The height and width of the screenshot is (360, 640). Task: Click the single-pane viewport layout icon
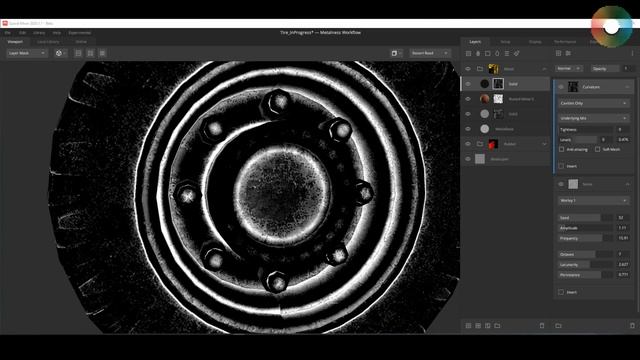tap(78, 53)
